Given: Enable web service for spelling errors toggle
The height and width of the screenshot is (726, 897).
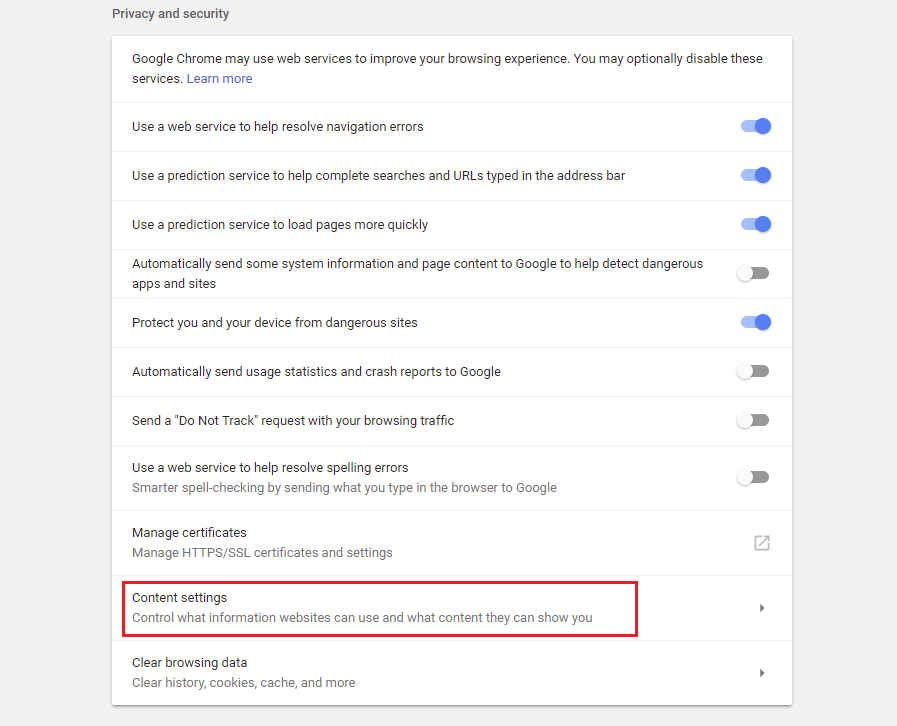Looking at the screenshot, I should [x=753, y=477].
